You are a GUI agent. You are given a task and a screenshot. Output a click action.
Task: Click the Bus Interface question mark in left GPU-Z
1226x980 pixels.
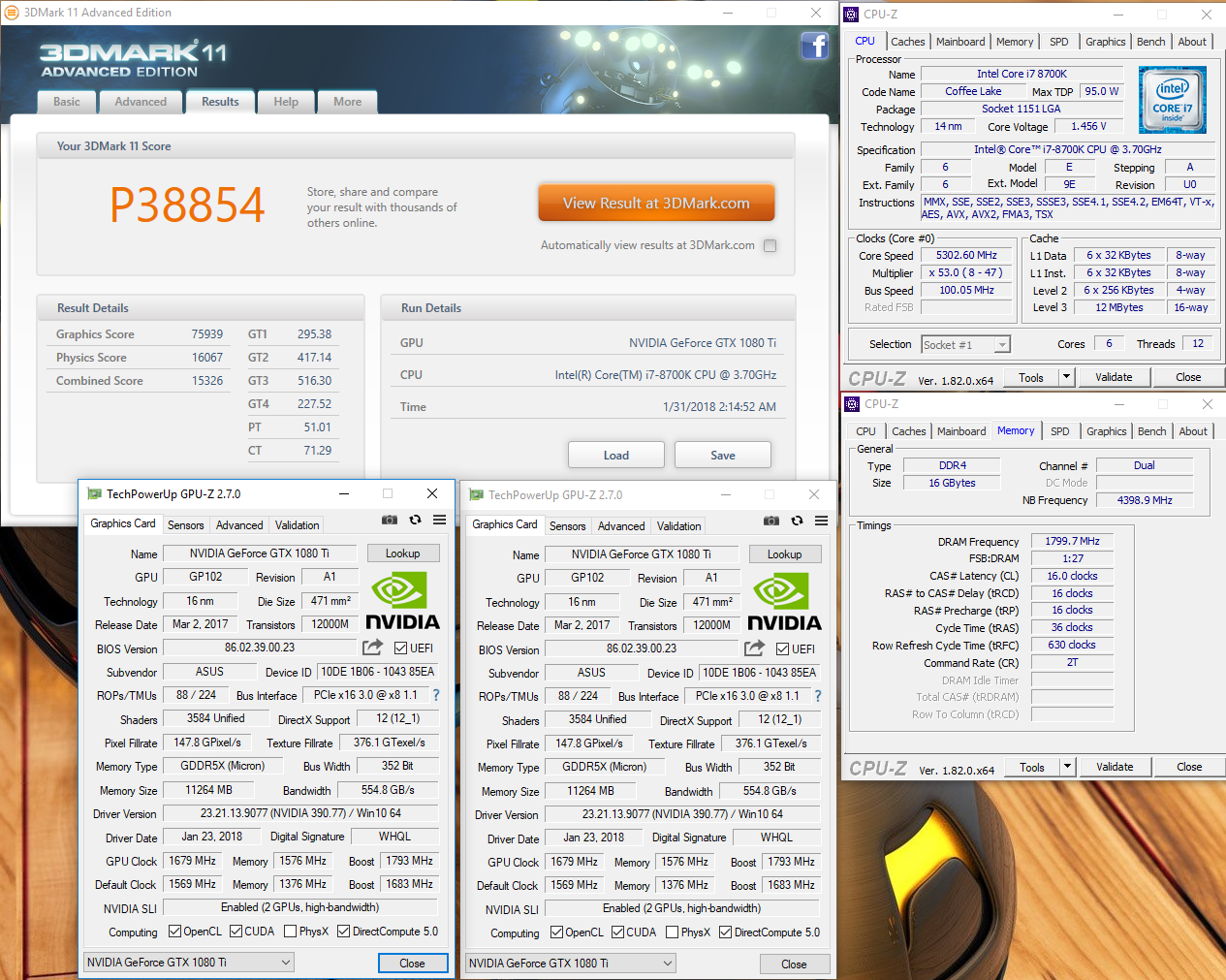[x=435, y=695]
